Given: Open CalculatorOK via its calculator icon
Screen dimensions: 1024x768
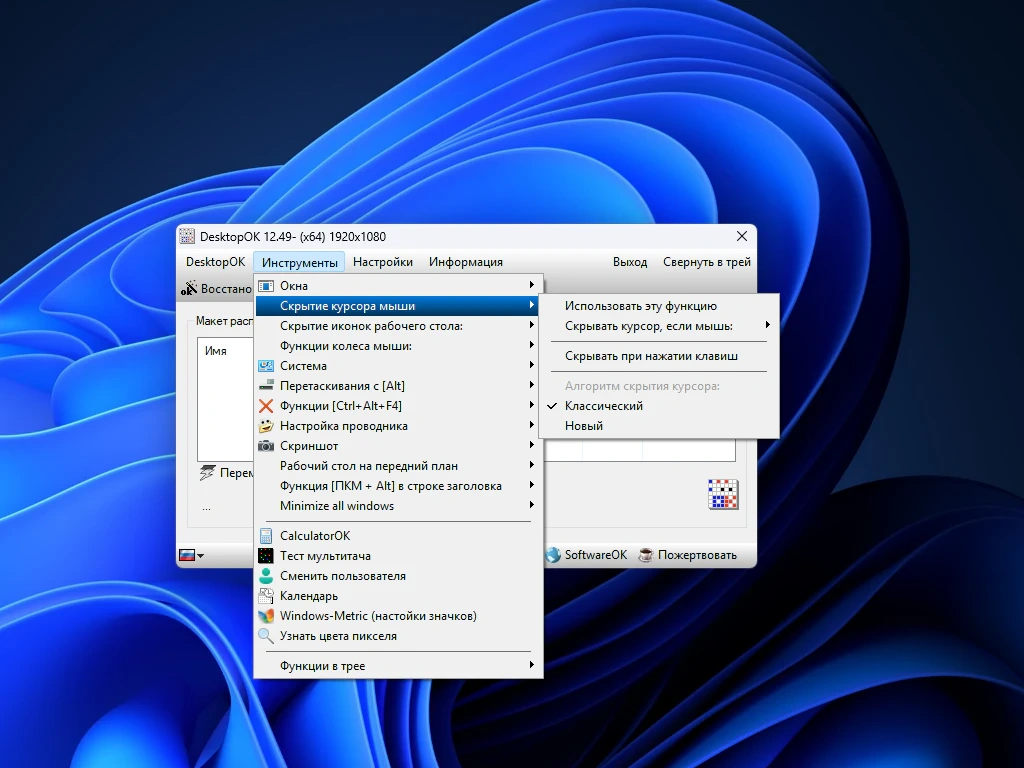Looking at the screenshot, I should click(x=266, y=536).
